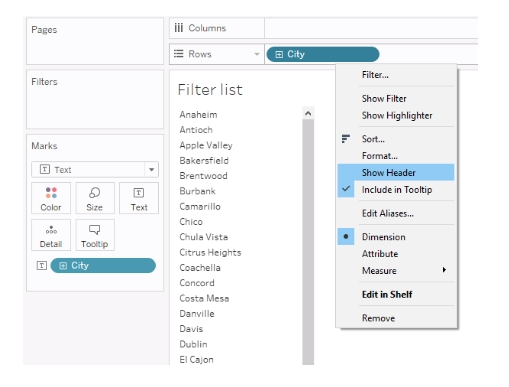This screenshot has width=509, height=387.
Task: Click Anaheim in the city list
Action: (198, 115)
